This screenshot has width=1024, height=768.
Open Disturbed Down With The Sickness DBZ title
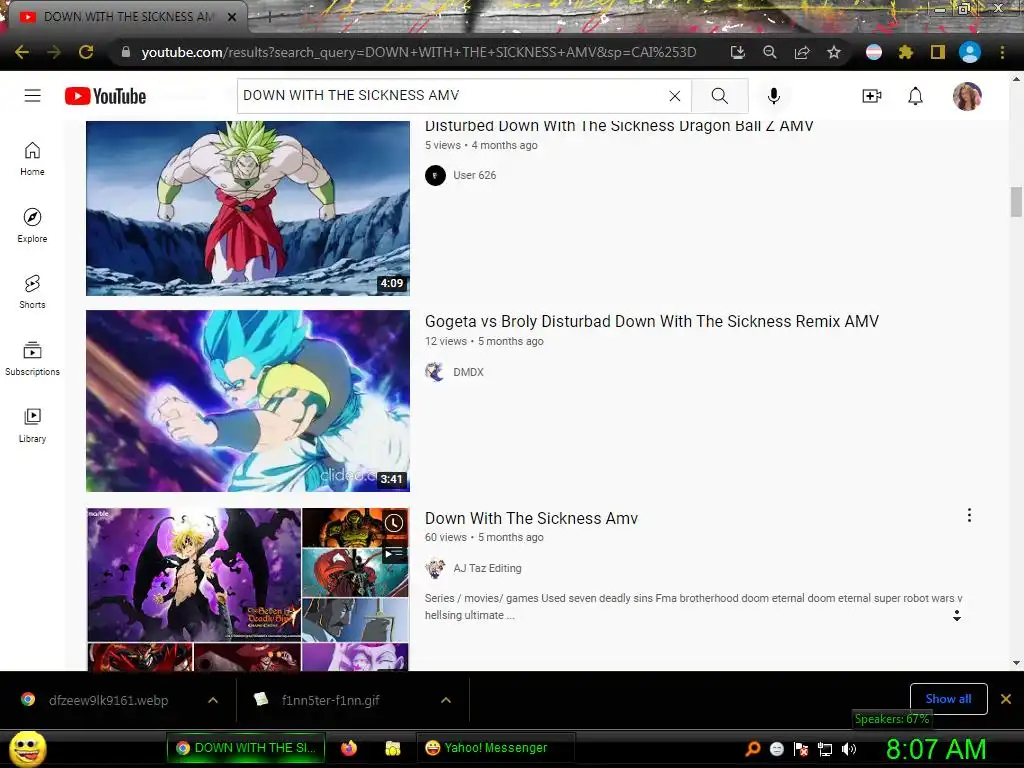click(x=619, y=126)
